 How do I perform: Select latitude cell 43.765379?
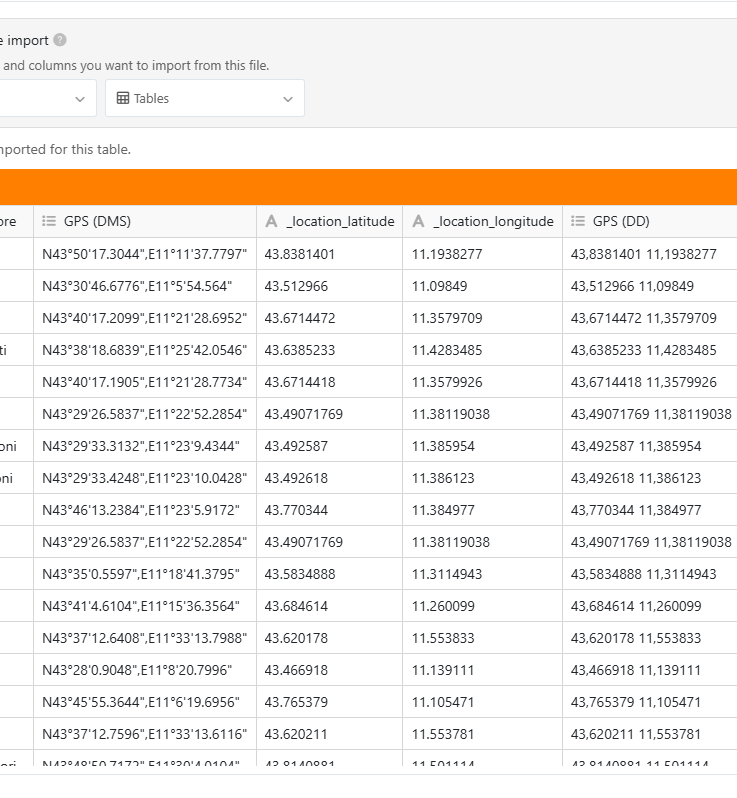296,702
